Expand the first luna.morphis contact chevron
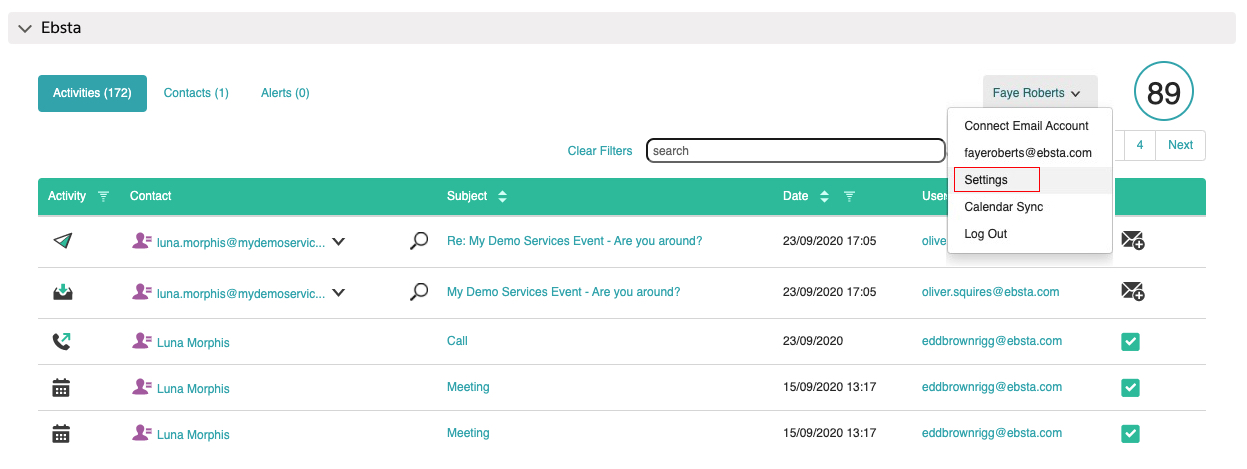The height and width of the screenshot is (469, 1247). pyautogui.click(x=339, y=241)
